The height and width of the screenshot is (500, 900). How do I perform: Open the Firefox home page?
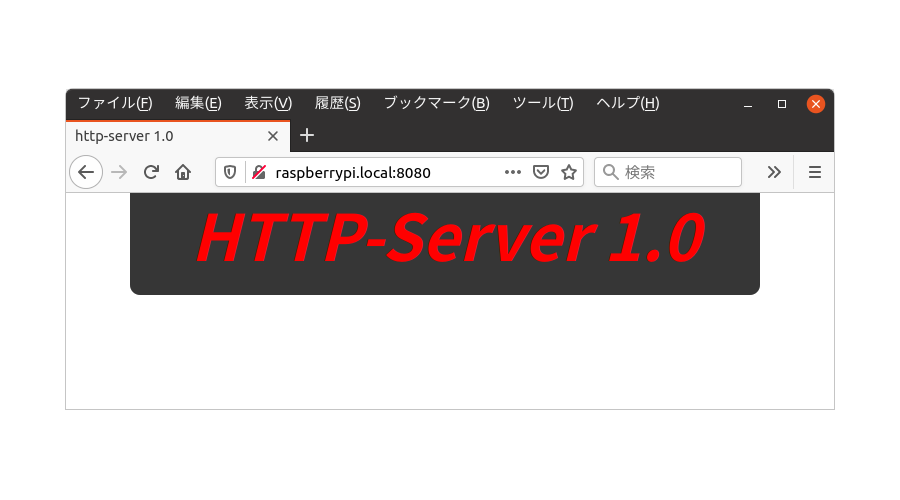coord(183,172)
